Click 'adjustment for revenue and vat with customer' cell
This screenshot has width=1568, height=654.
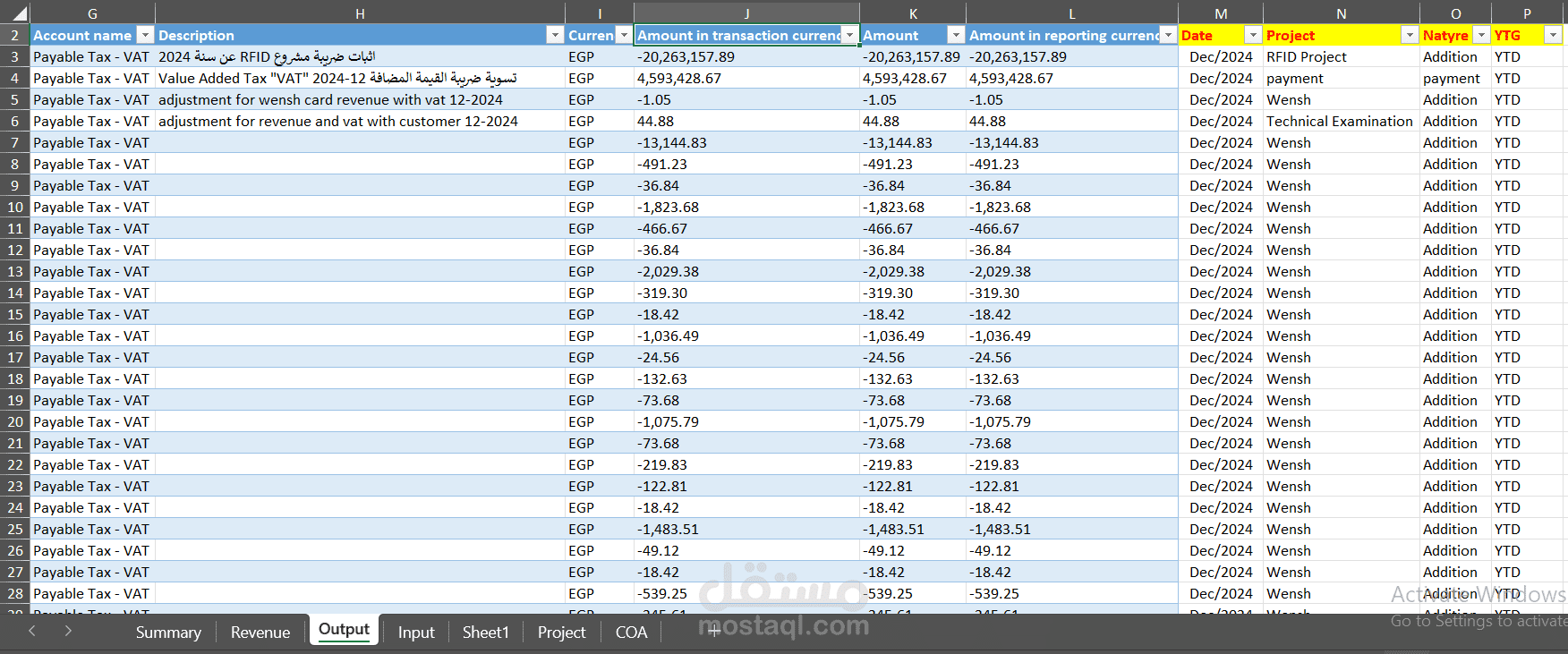tap(360, 121)
